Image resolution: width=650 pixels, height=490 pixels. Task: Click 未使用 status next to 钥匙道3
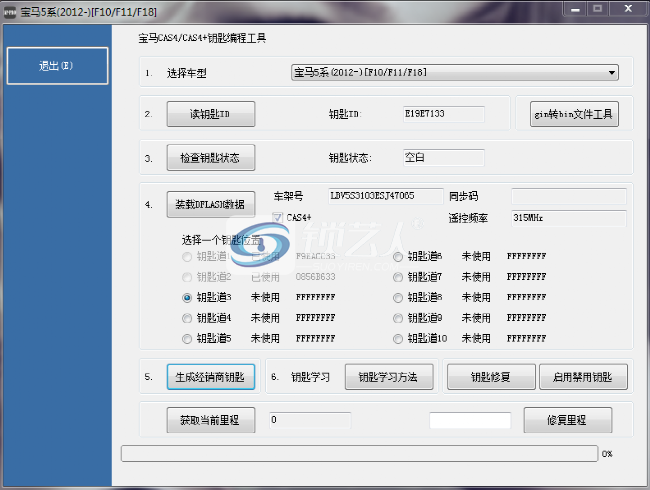(x=265, y=298)
